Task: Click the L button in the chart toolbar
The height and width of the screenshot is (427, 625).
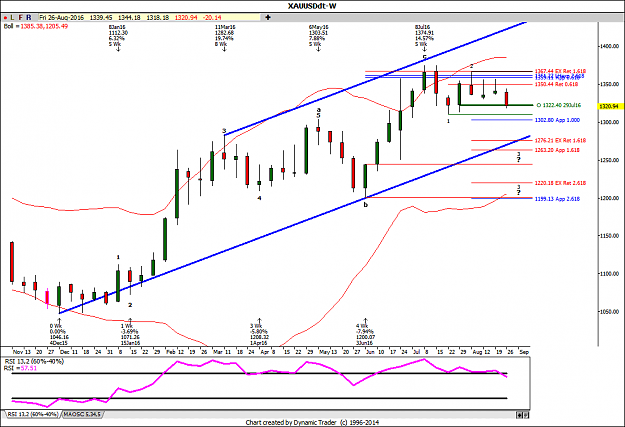Action: pyautogui.click(x=13, y=18)
